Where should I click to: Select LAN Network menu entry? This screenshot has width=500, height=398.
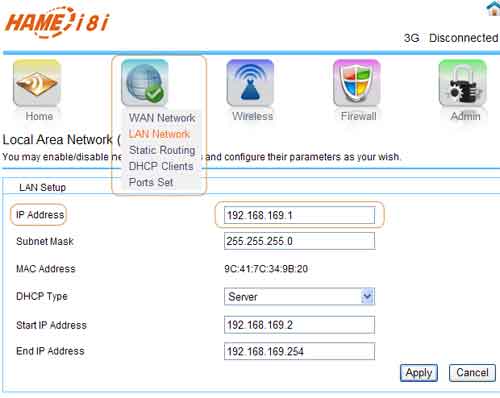coord(159,134)
